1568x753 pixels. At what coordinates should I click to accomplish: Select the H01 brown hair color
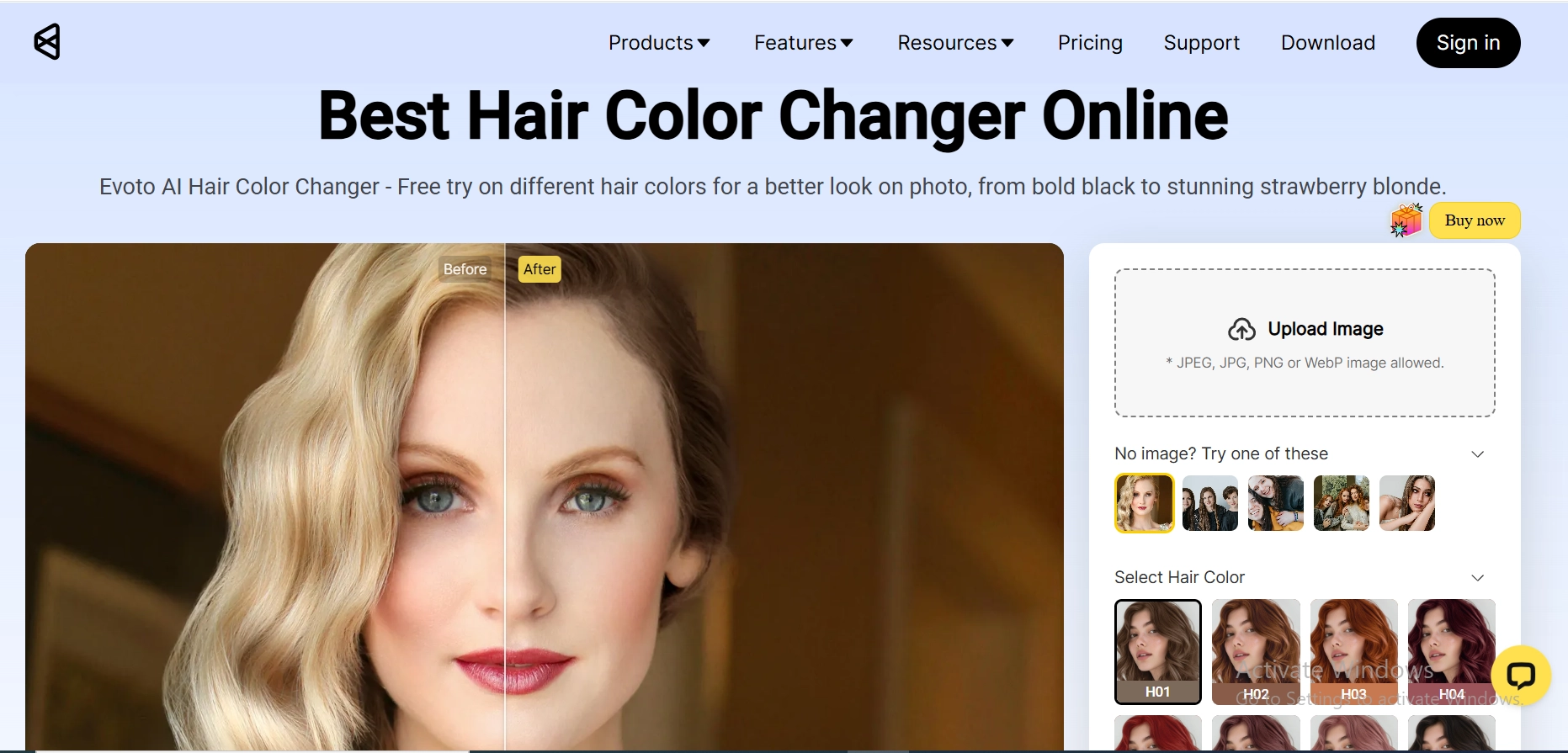pyautogui.click(x=1157, y=651)
